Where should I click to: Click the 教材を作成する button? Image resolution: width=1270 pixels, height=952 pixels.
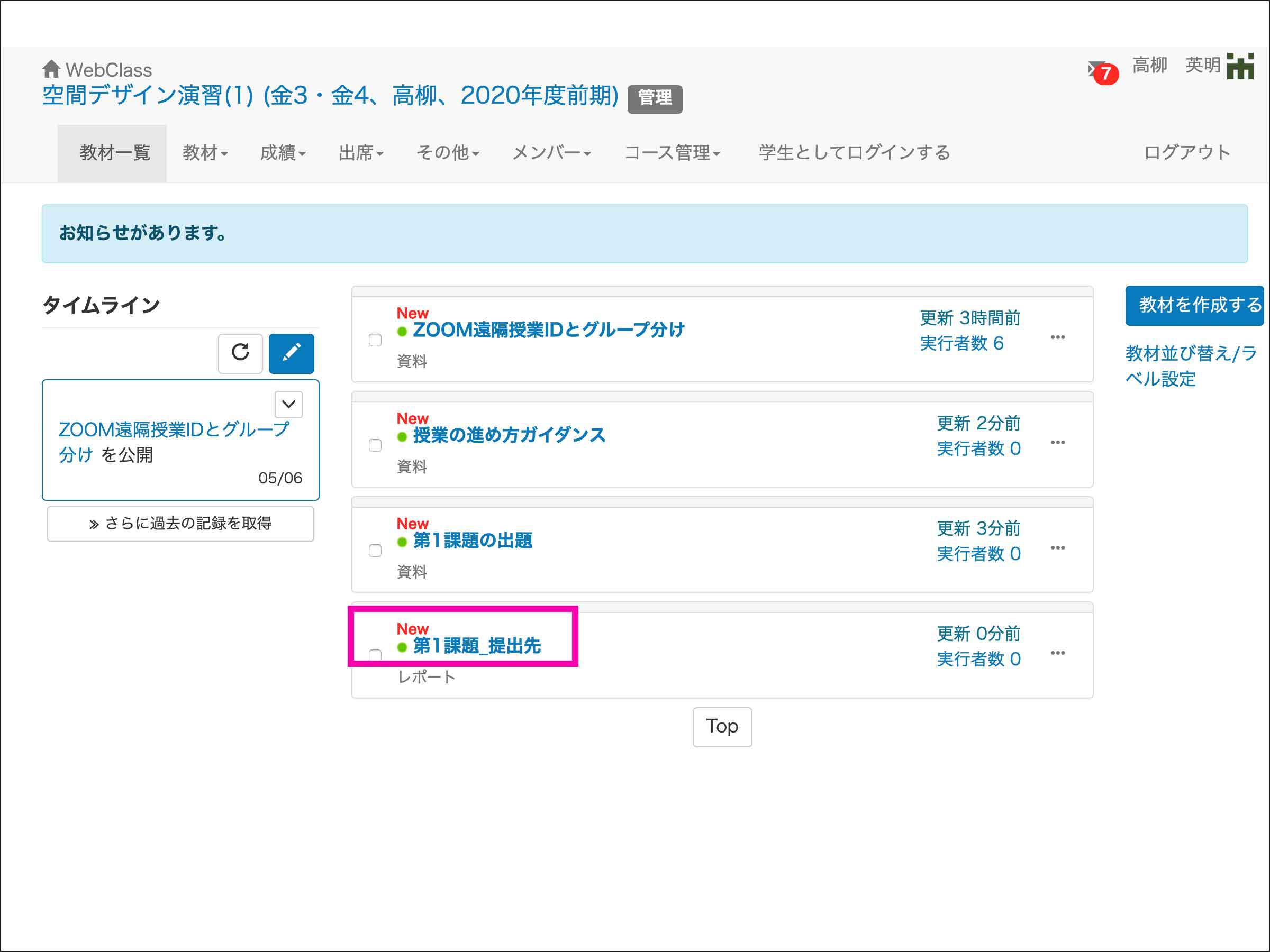pos(1195,305)
